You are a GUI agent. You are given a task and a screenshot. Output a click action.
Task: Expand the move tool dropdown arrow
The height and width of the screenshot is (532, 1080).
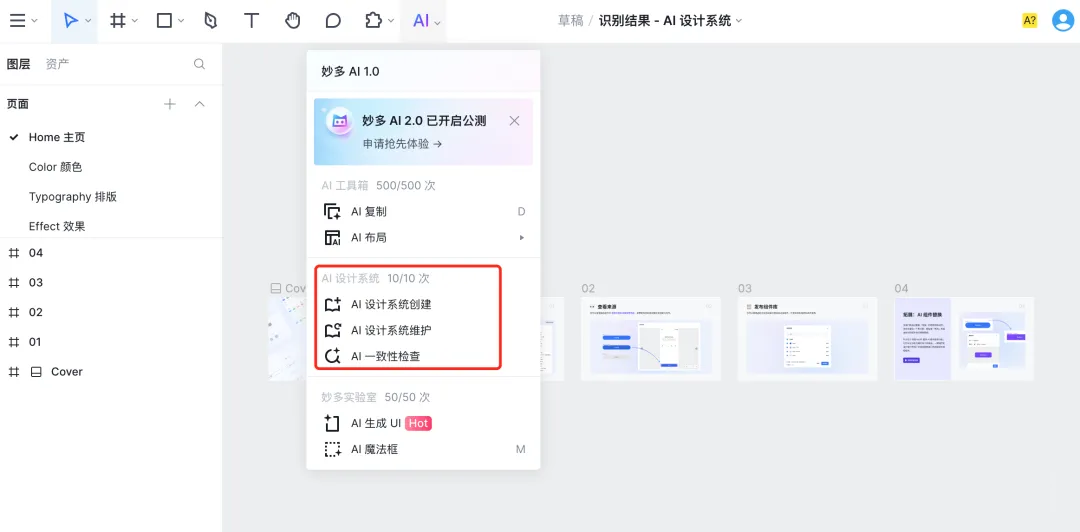tap(88, 21)
